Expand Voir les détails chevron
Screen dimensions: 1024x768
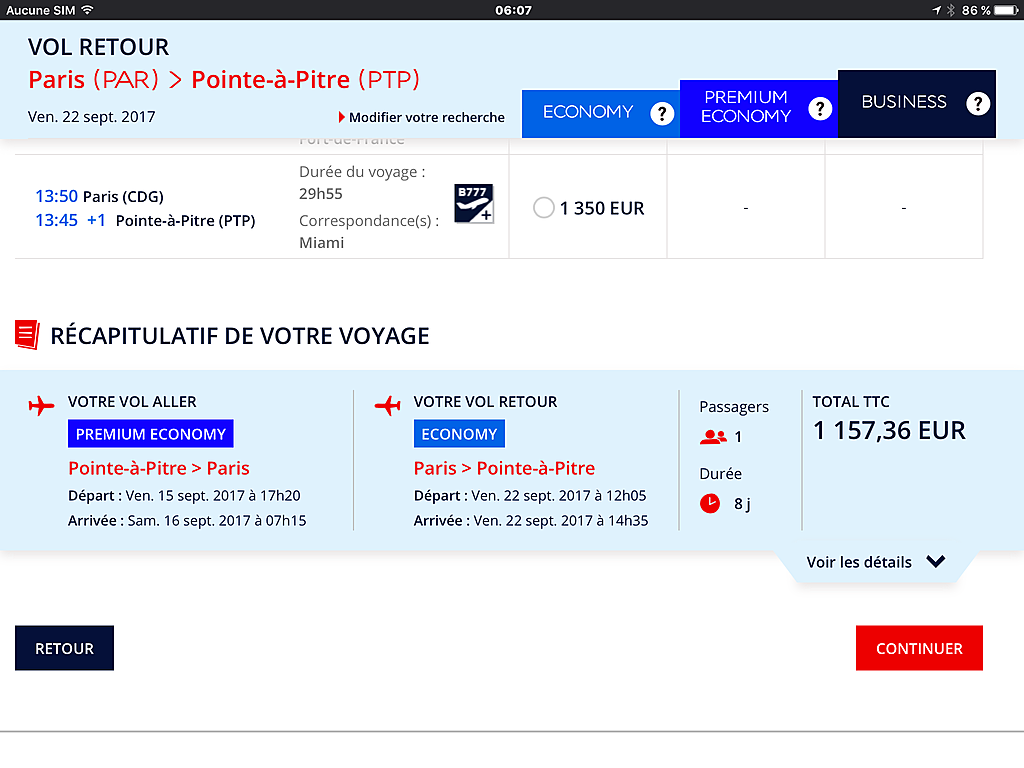click(935, 562)
